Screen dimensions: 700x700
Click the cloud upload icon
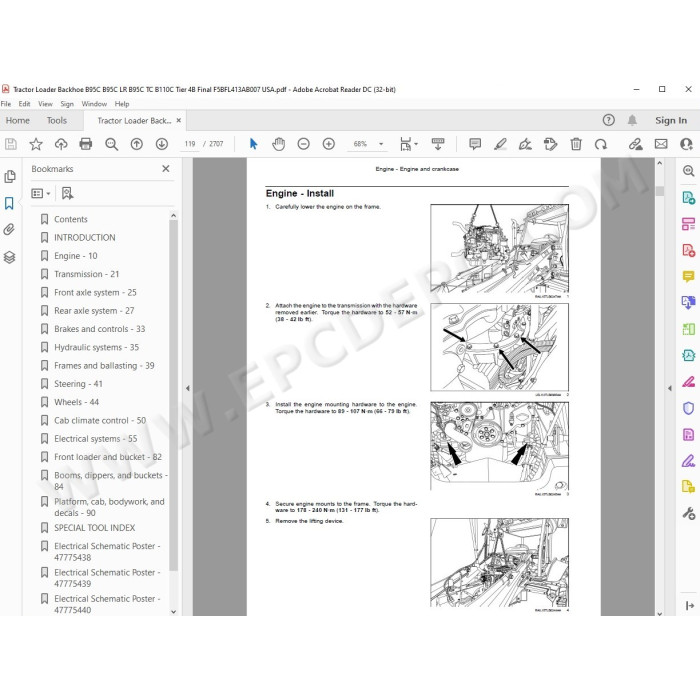61,144
